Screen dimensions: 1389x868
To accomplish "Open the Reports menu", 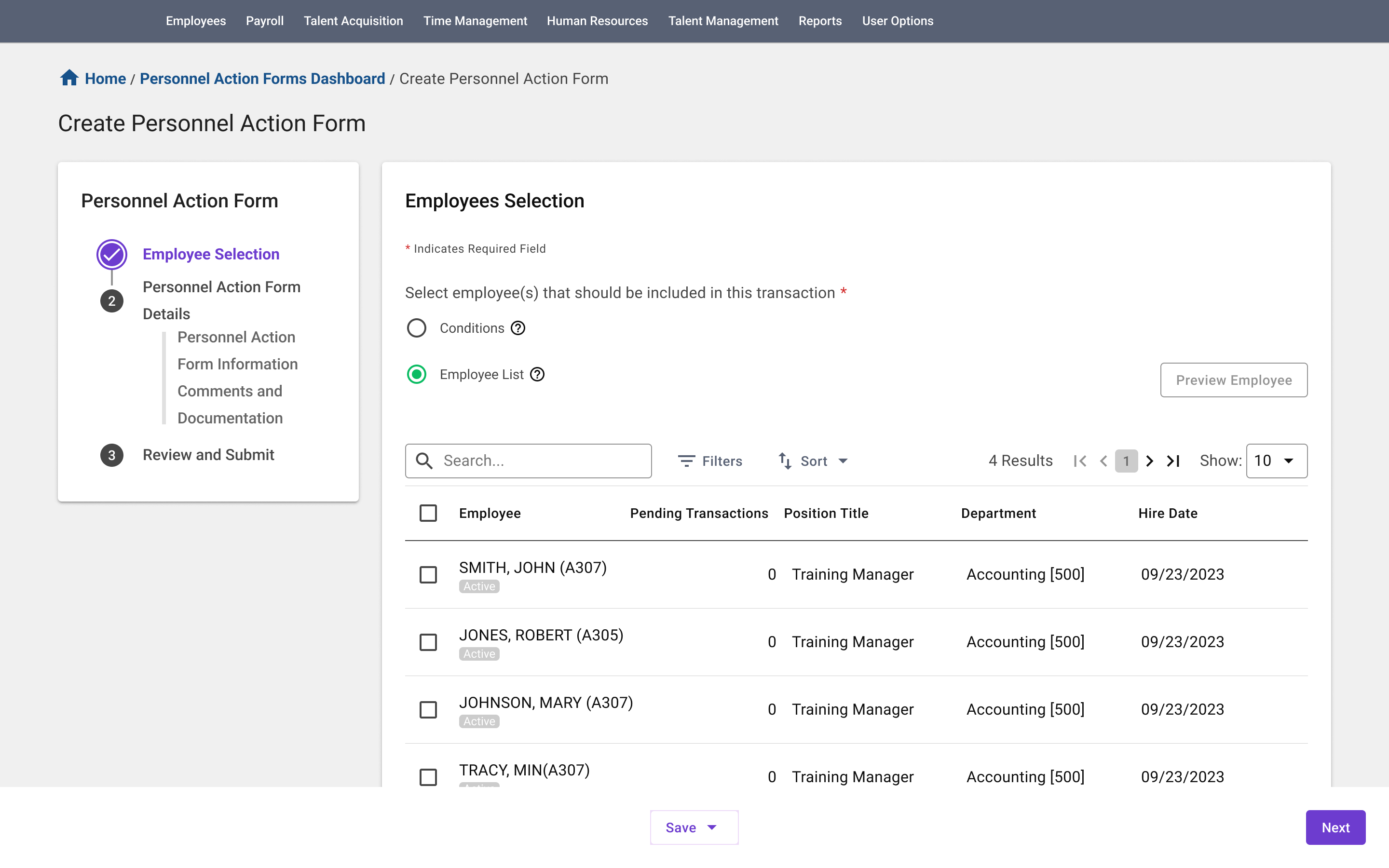I will (x=819, y=21).
